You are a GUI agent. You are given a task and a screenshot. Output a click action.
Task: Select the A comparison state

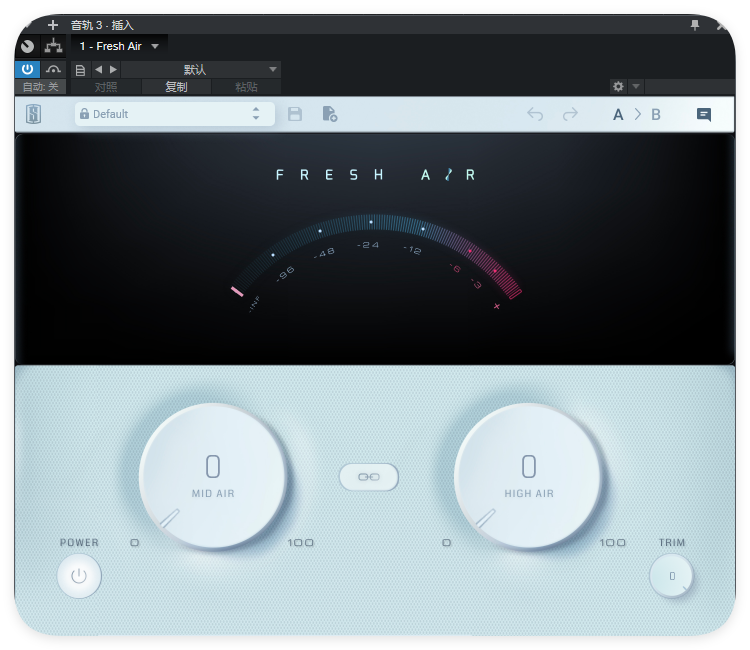pos(618,115)
